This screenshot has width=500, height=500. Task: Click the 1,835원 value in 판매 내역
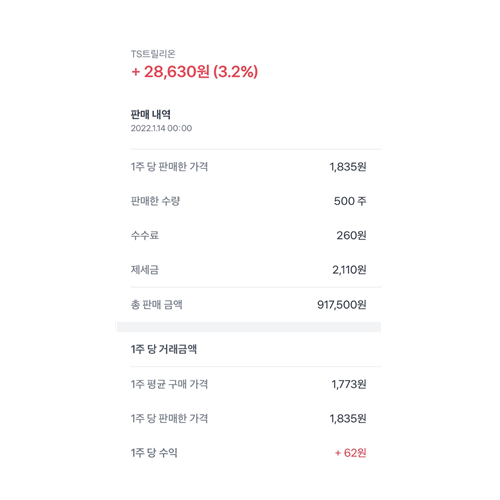click(x=348, y=167)
